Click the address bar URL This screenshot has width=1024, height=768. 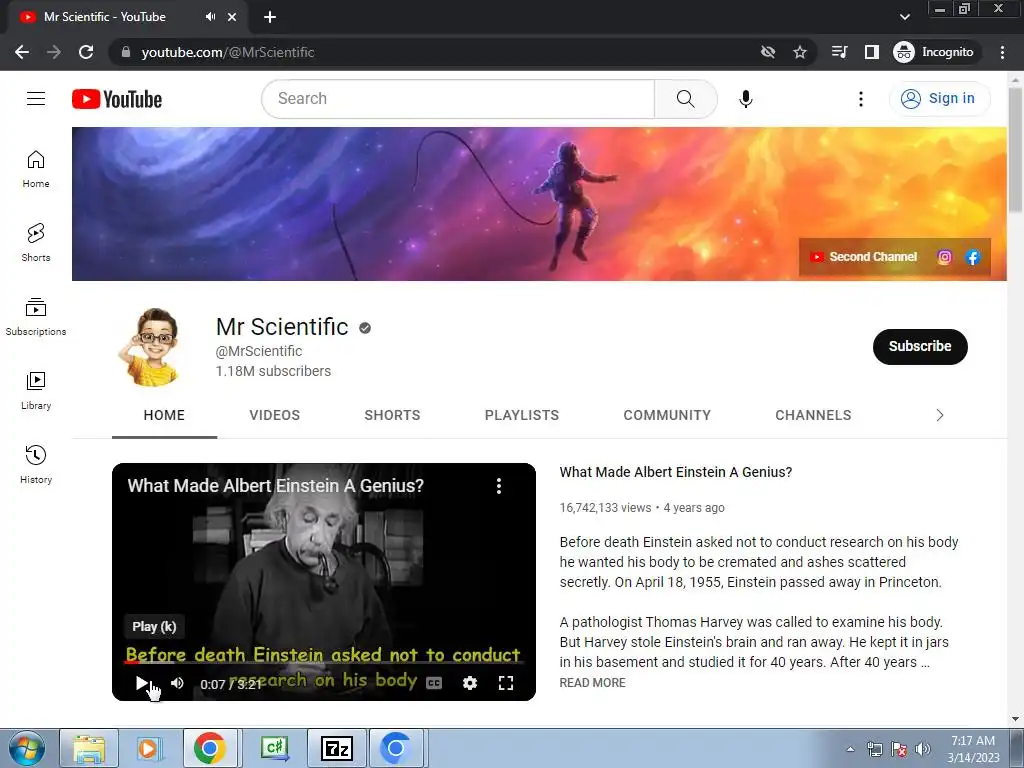pos(228,52)
